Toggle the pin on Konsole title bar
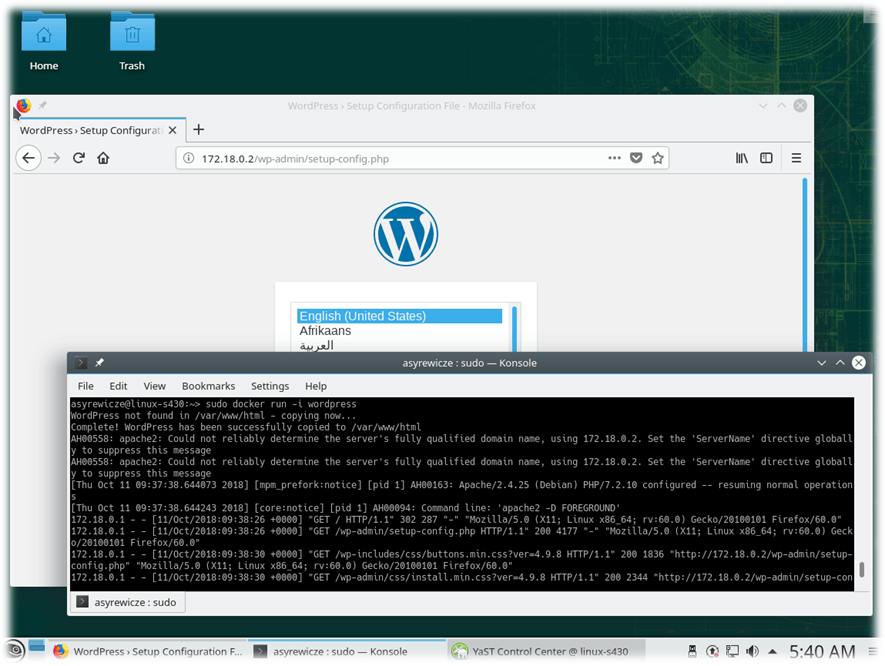This screenshot has width=885, height=666. point(99,362)
